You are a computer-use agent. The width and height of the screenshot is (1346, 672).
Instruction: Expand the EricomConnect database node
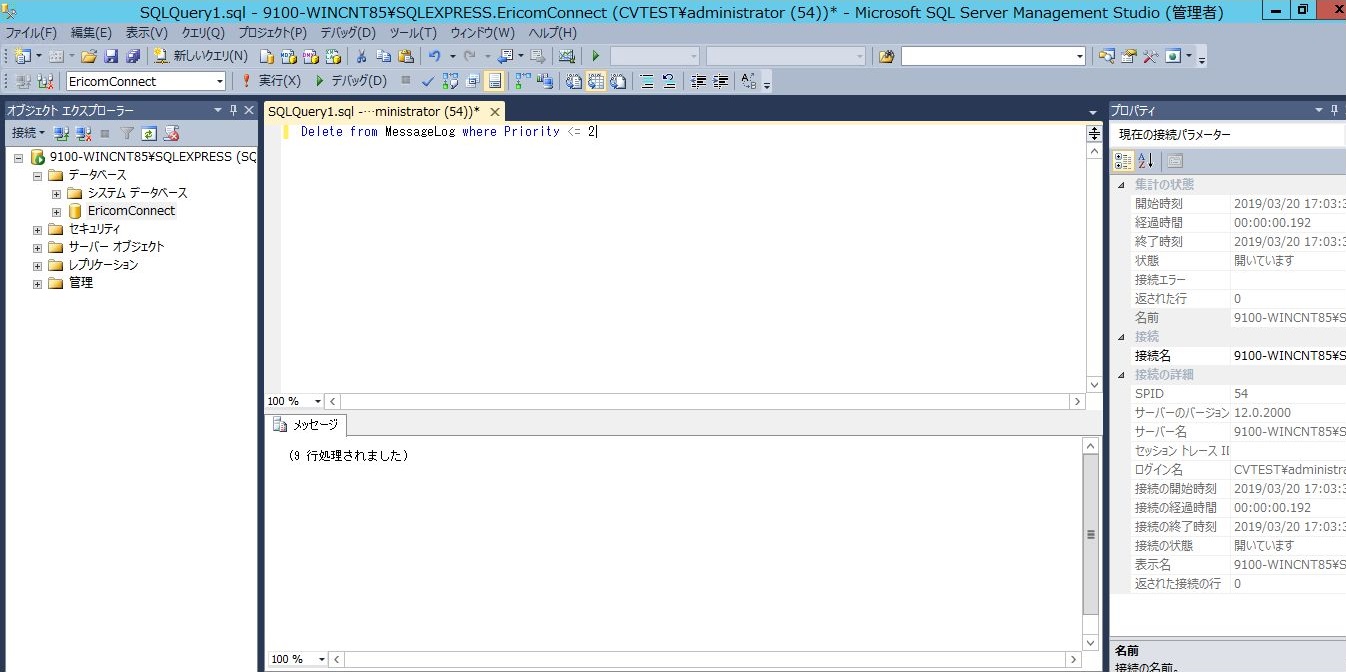(x=57, y=211)
